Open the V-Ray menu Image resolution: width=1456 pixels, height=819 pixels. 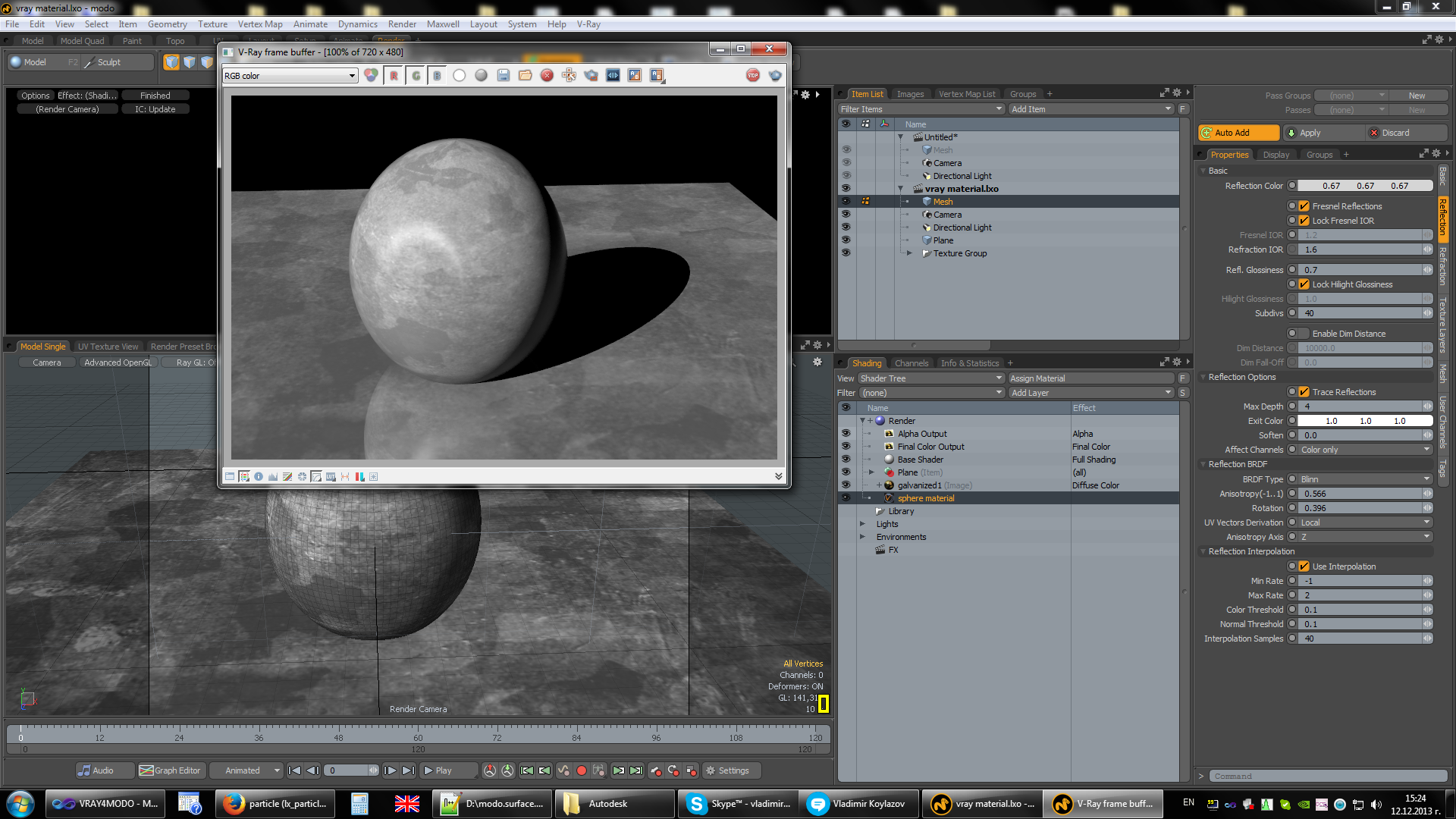(x=588, y=24)
